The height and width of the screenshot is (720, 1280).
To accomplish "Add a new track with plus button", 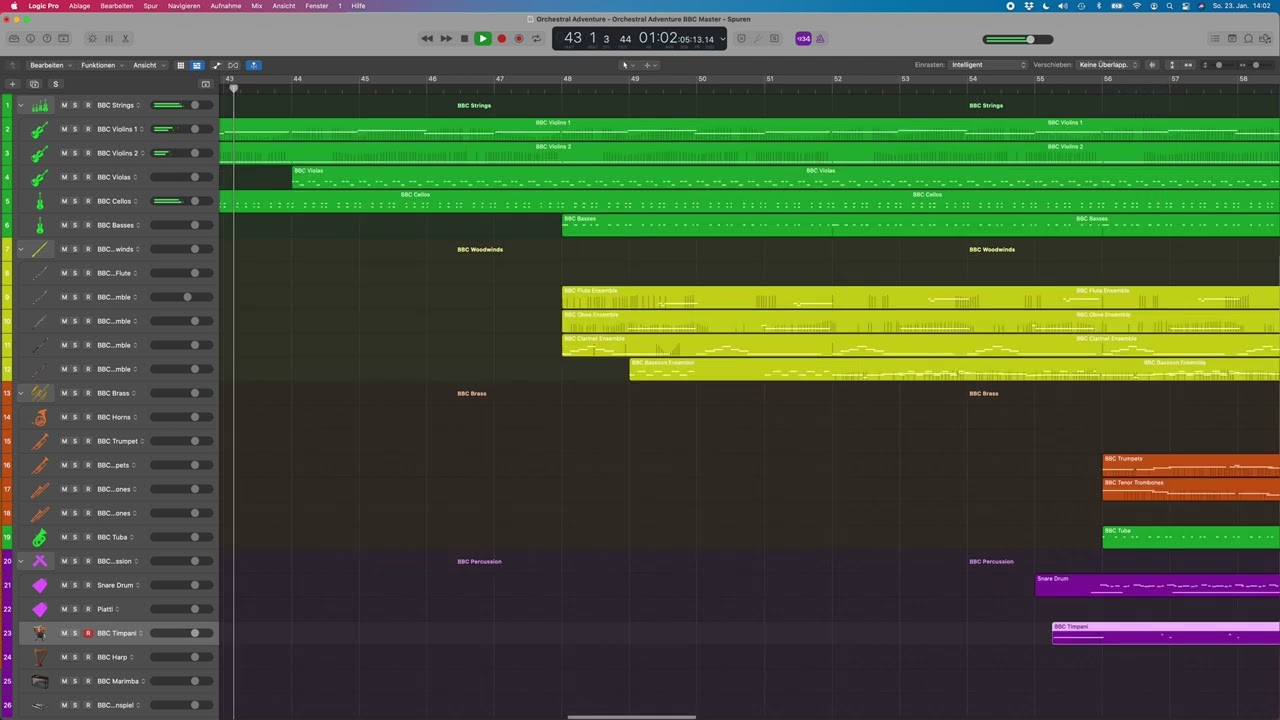I will (13, 84).
